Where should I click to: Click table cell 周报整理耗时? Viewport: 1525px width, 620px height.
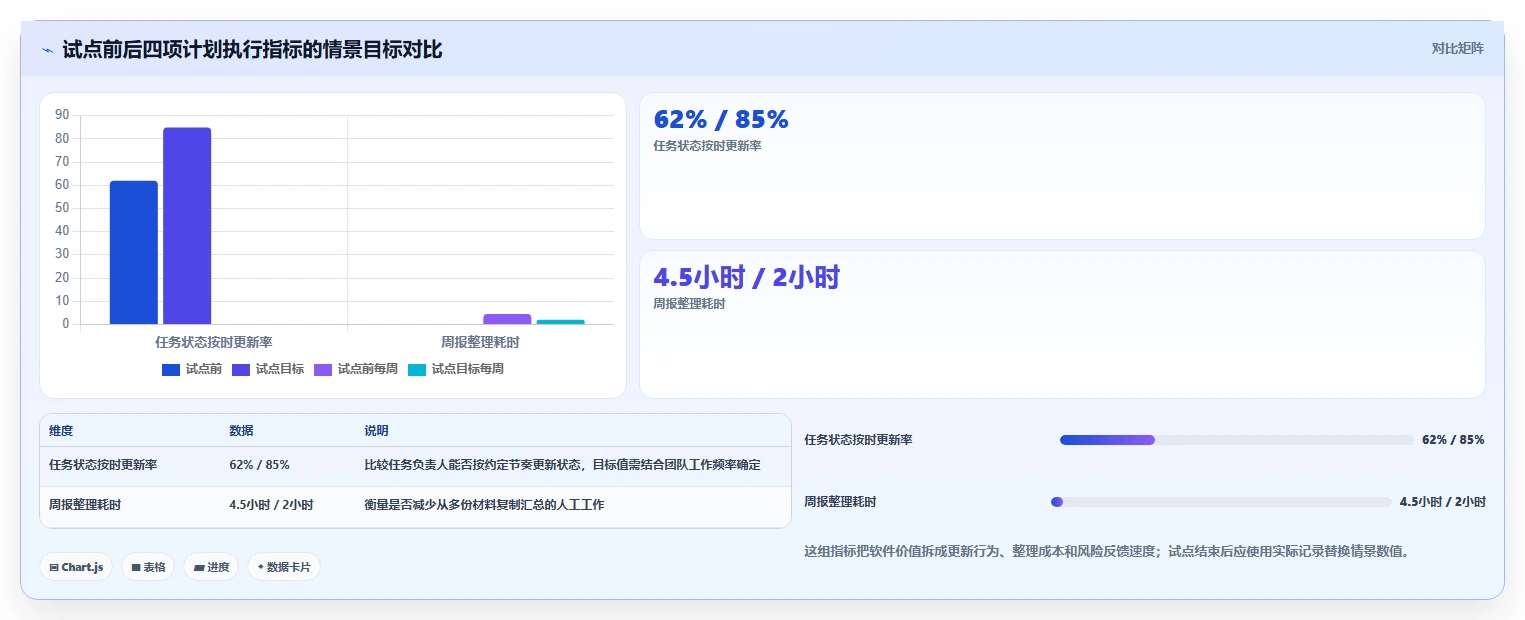(x=85, y=505)
